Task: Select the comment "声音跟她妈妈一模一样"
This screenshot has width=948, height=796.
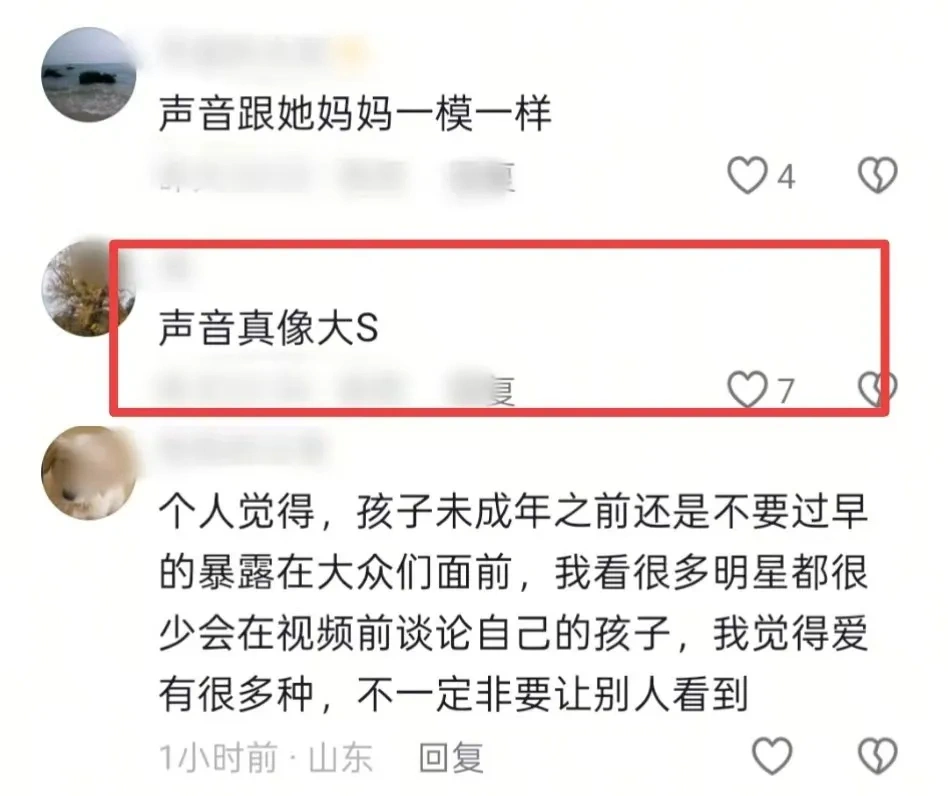Action: 355,114
